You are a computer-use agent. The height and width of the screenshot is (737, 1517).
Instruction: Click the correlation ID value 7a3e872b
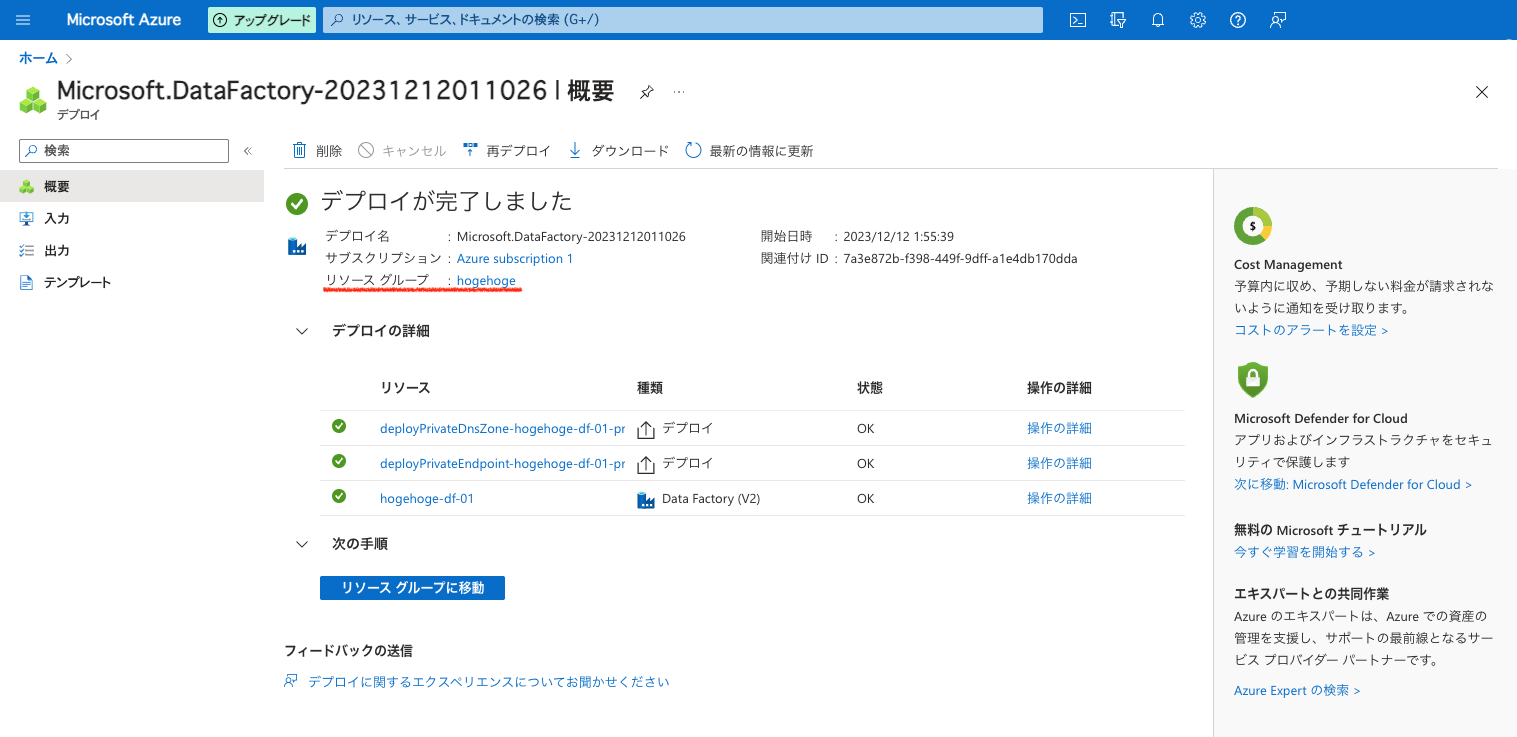tap(960, 259)
